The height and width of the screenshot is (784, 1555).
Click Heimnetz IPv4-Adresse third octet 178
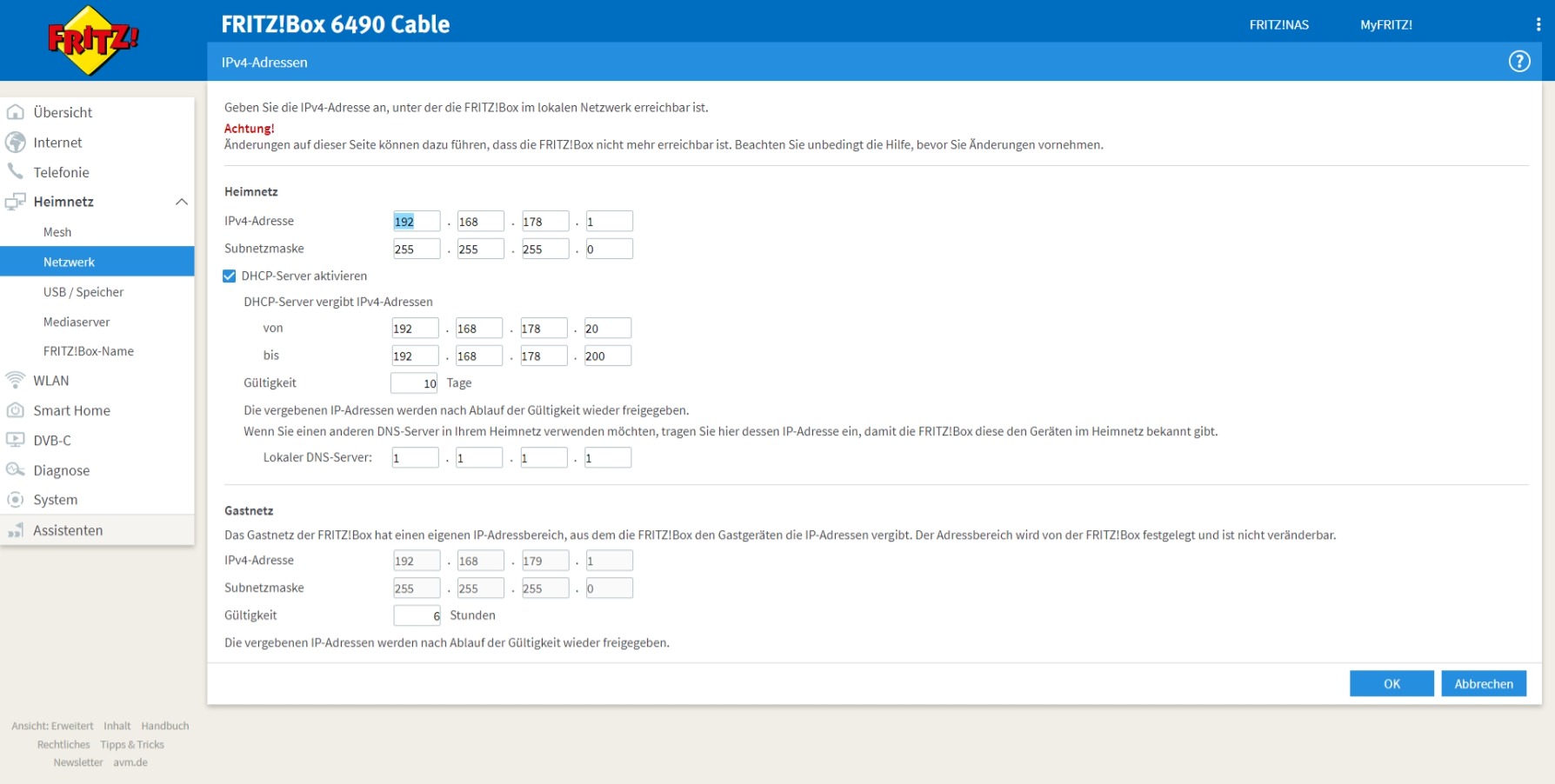[x=545, y=222]
